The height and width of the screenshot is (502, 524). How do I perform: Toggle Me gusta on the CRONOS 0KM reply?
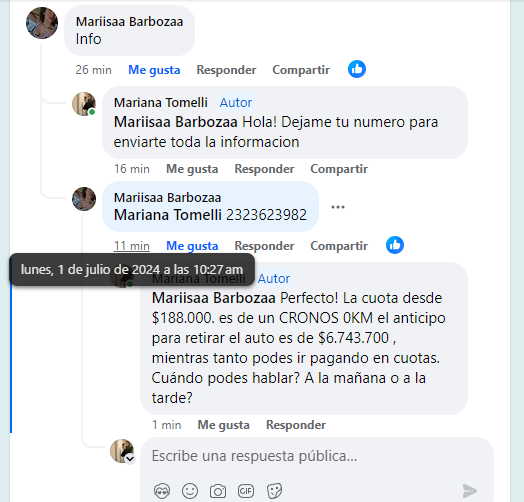coord(224,425)
